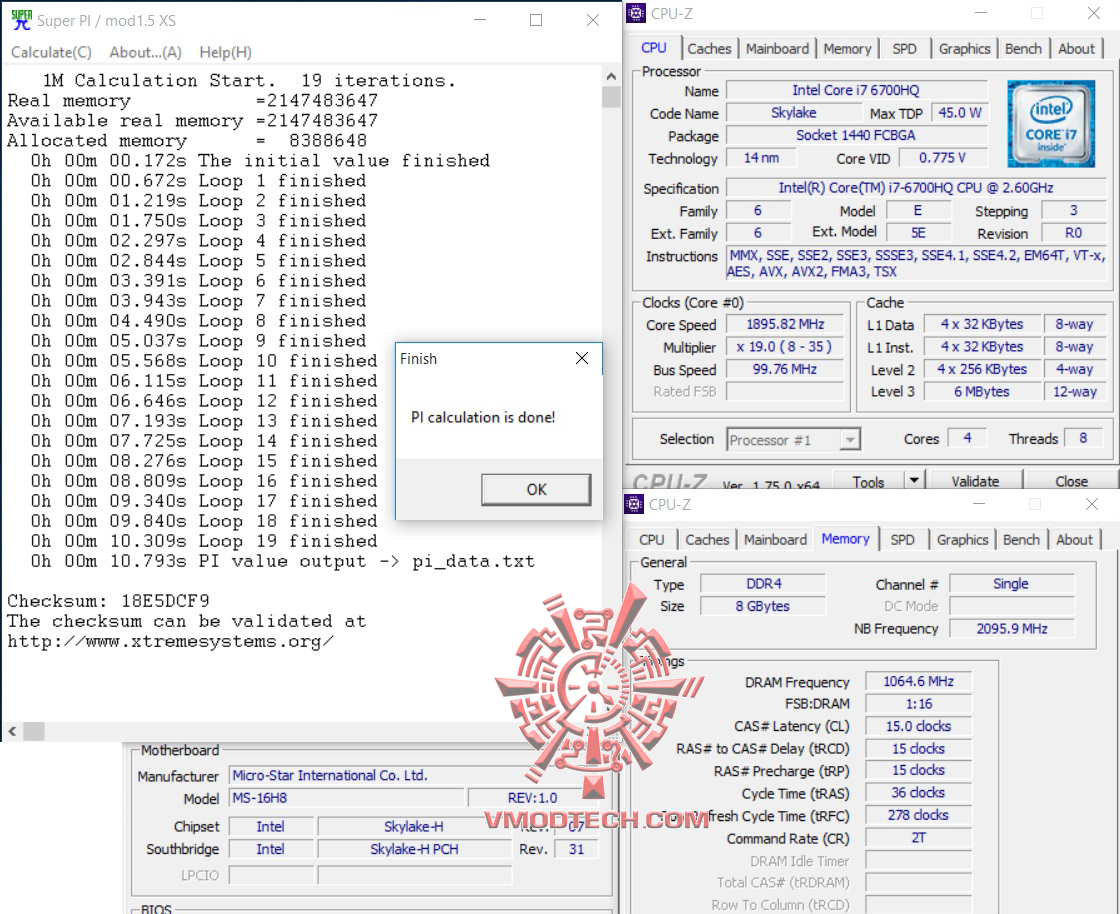Switch to the CPU tab in lower CPU-Z window
Image resolution: width=1120 pixels, height=914 pixels.
pos(652,539)
